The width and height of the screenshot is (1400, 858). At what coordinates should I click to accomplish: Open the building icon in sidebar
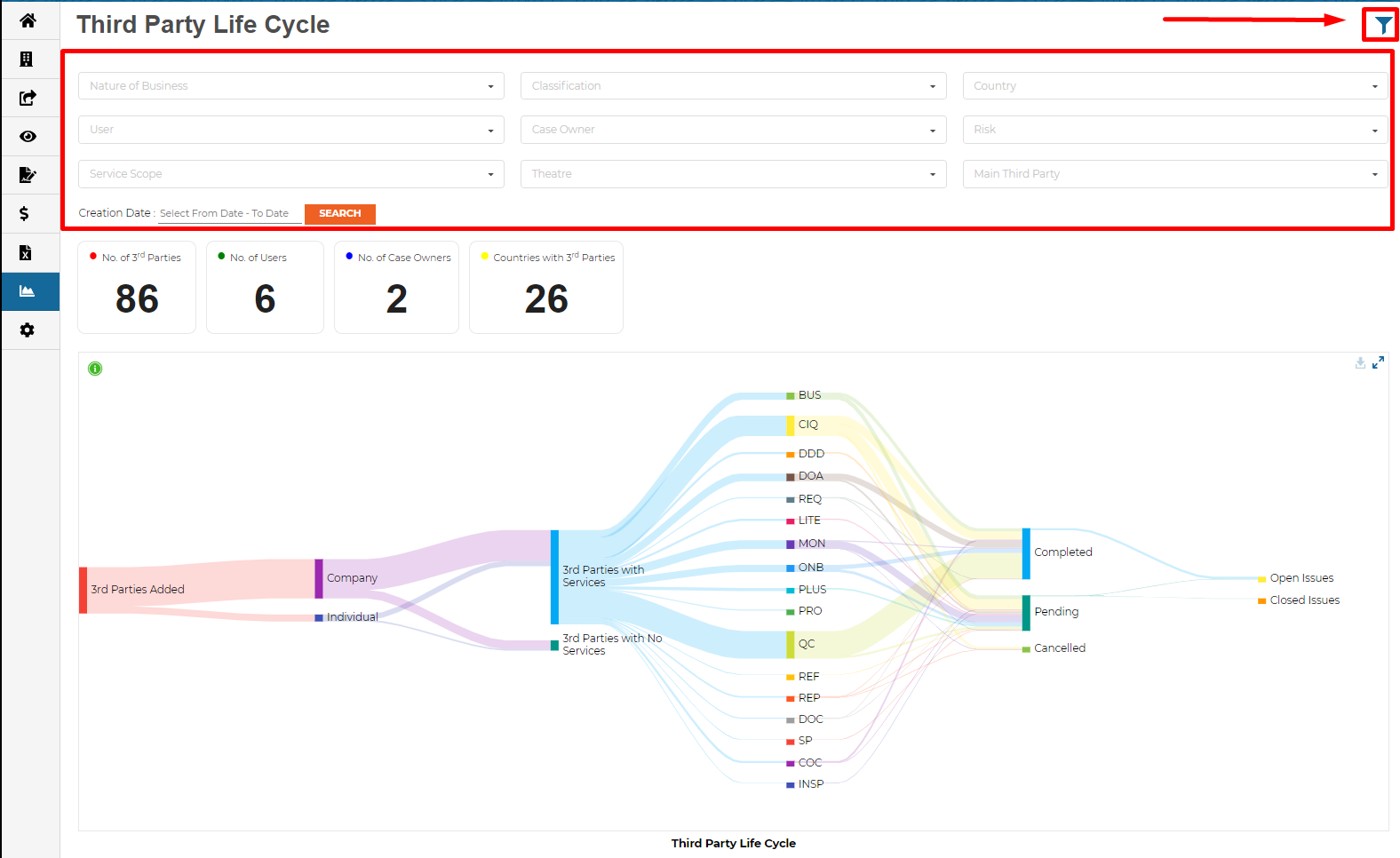tap(28, 60)
